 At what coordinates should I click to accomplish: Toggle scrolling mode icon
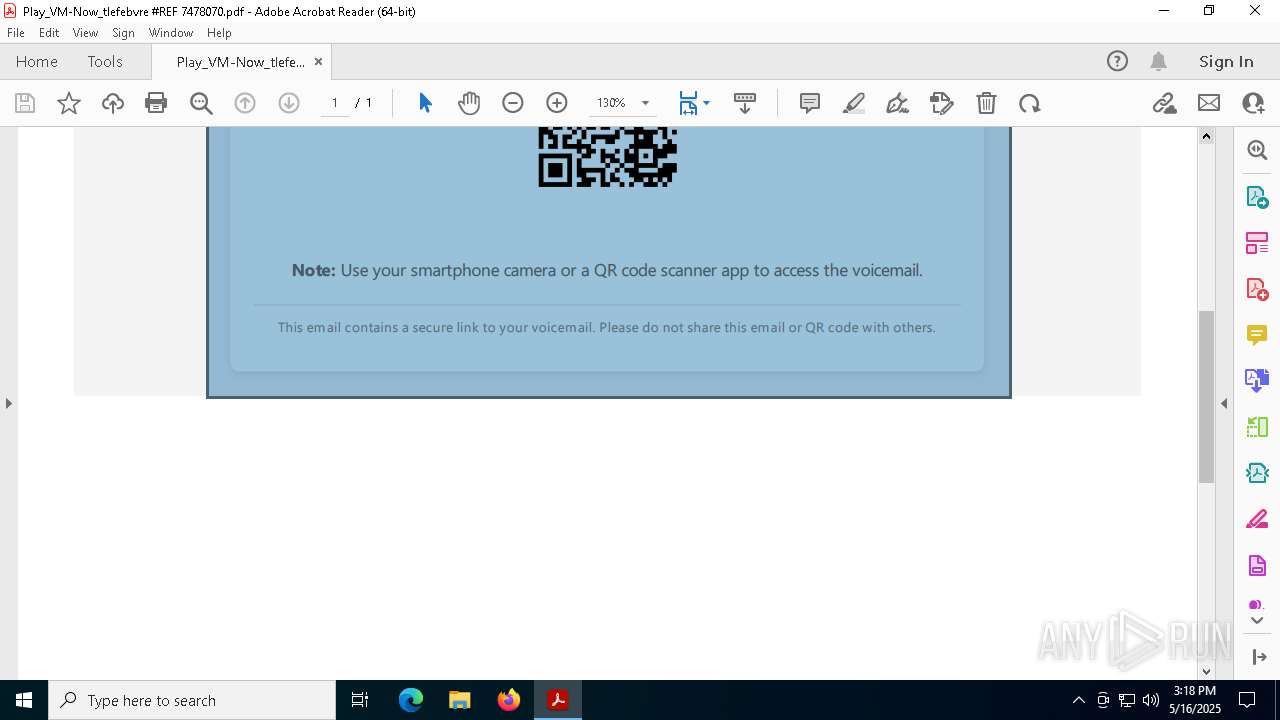click(x=745, y=103)
